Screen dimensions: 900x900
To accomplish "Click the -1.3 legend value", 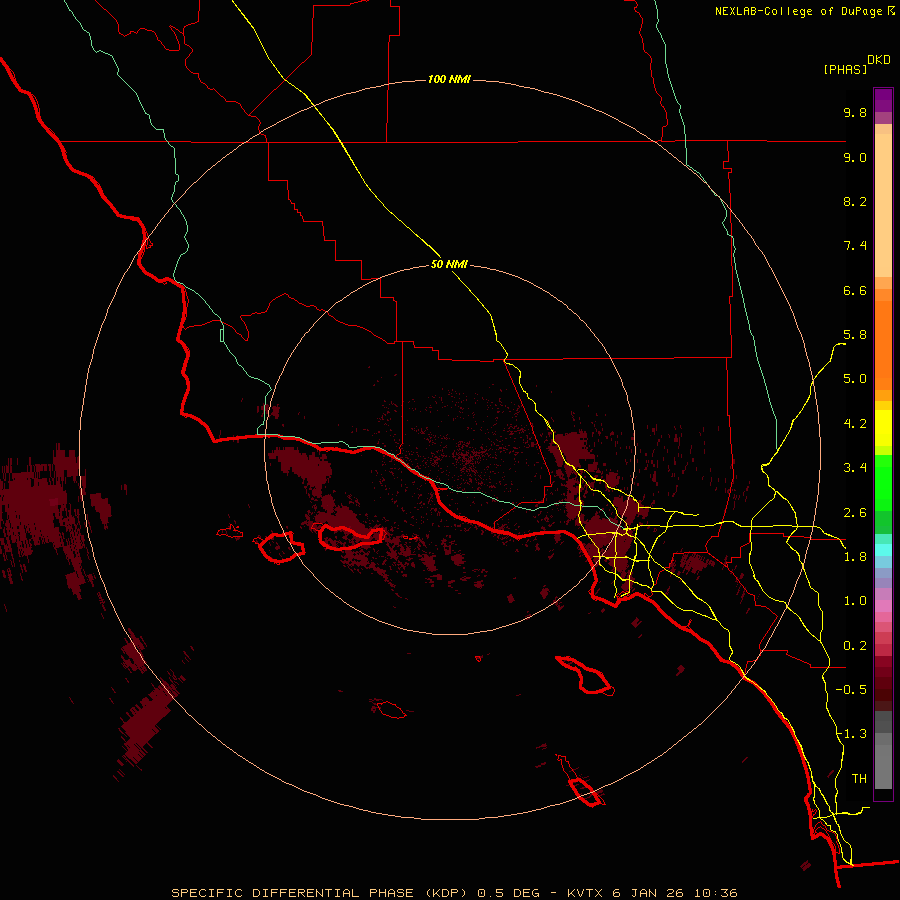I will 851,734.
